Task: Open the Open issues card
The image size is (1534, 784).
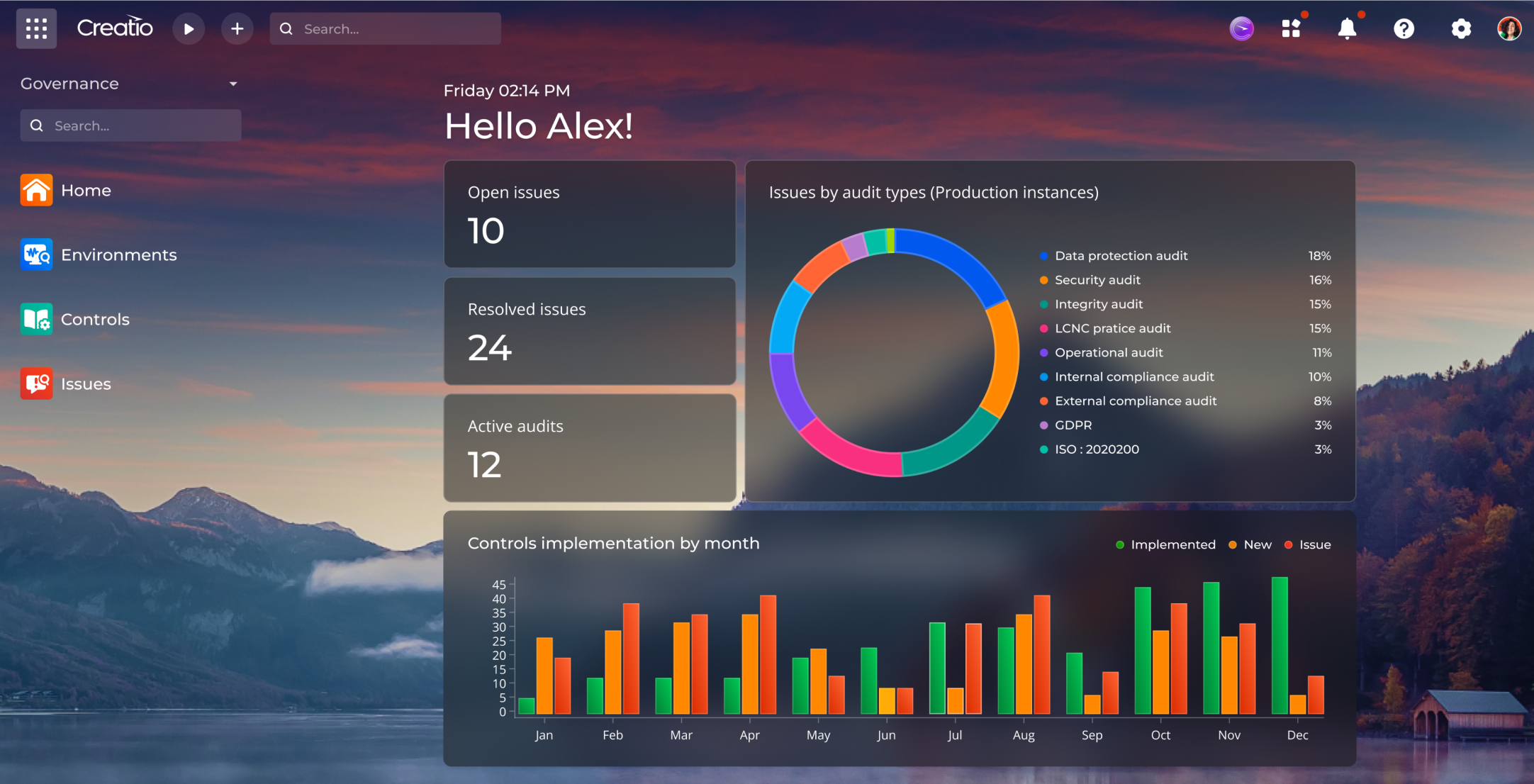Action: [589, 214]
